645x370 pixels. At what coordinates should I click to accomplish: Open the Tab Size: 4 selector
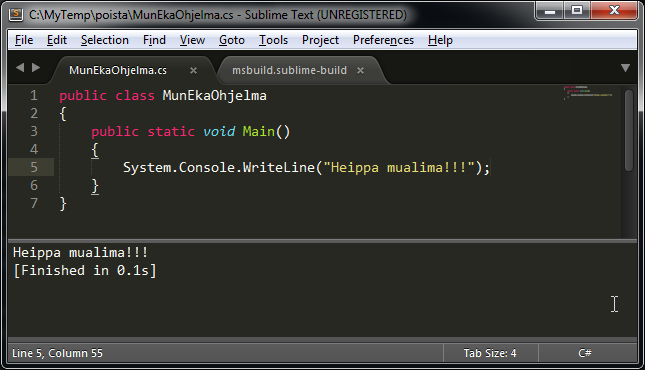pyautogui.click(x=490, y=353)
